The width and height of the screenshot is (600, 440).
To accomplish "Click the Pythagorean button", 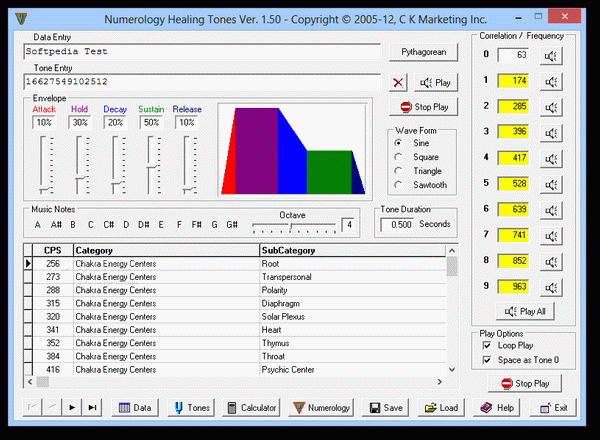I will [x=424, y=52].
